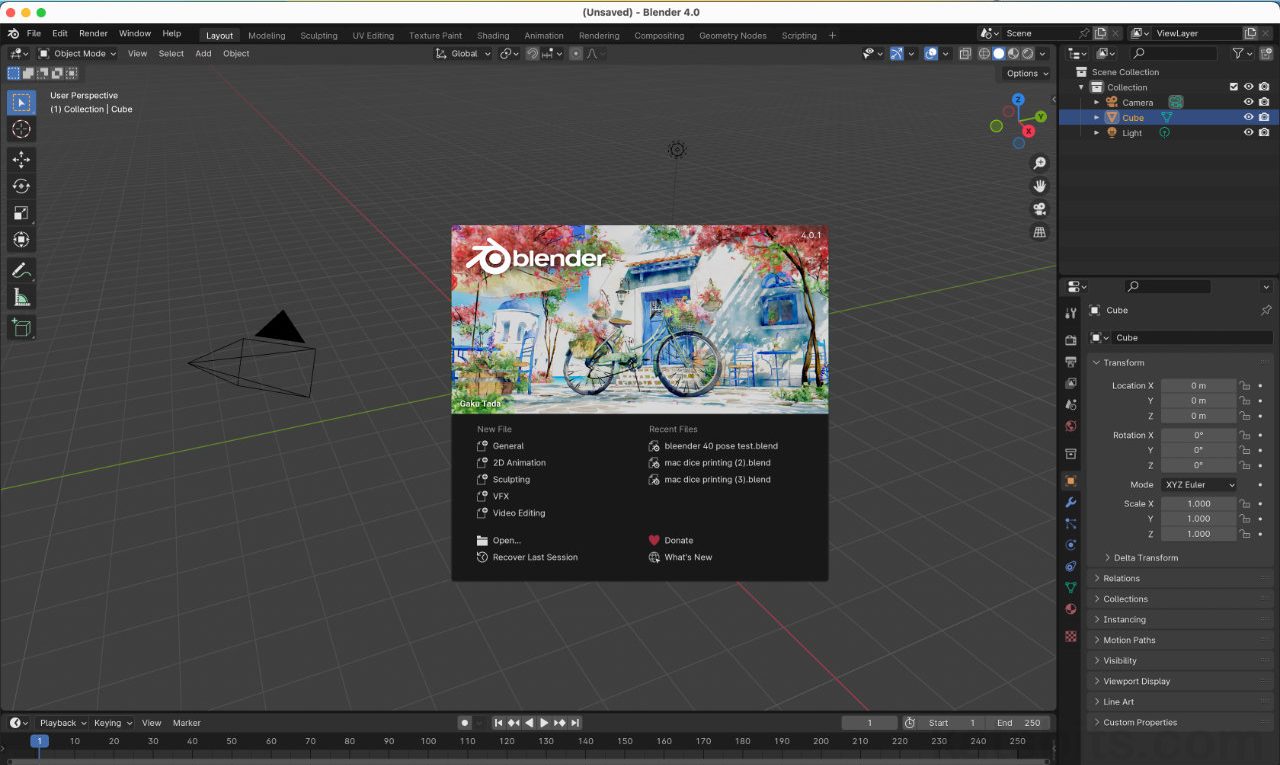1280x765 pixels.
Task: Open the Object Data mesh properties tab
Action: click(1071, 588)
